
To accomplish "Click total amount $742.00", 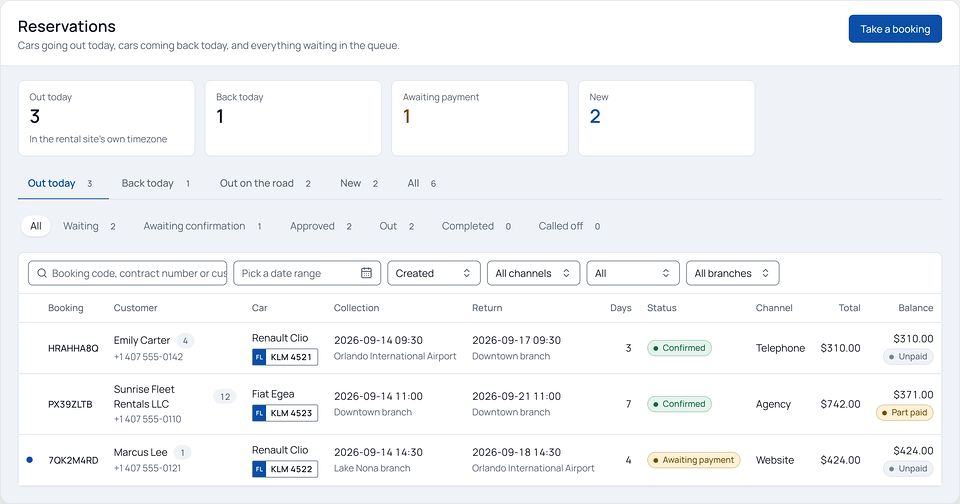I will tap(840, 404).
